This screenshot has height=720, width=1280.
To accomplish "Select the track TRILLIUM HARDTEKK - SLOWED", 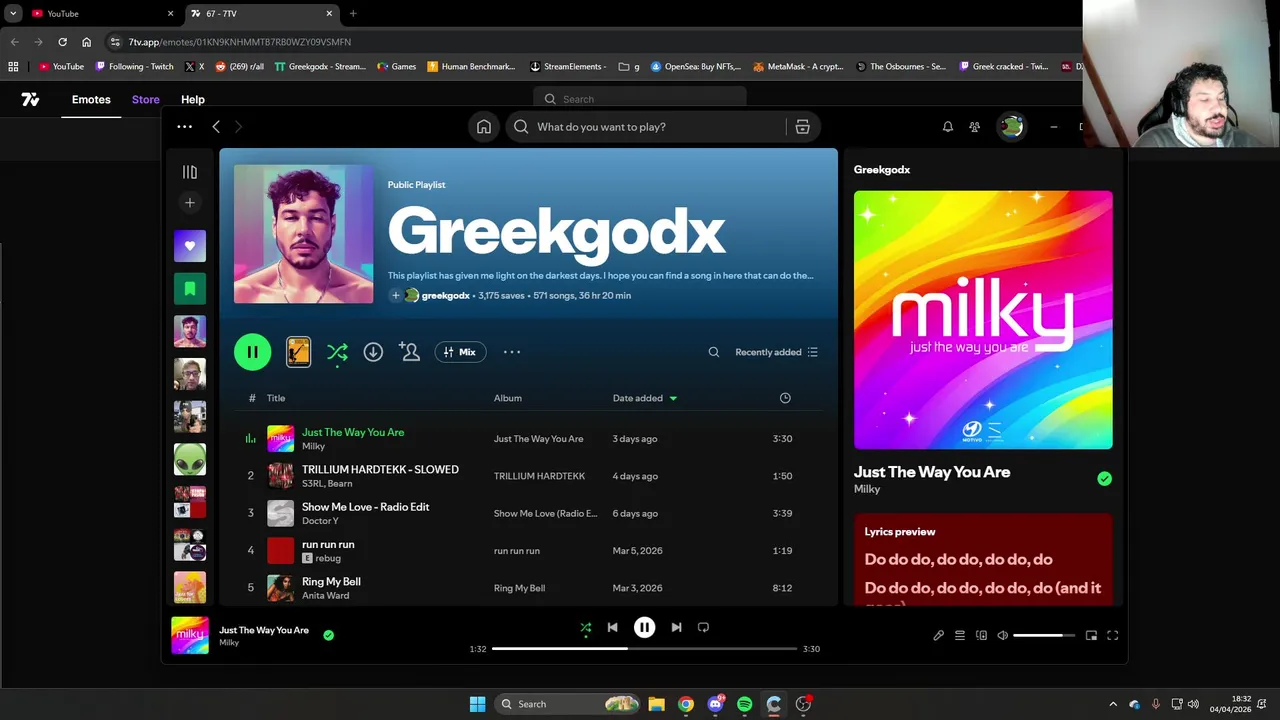I will coord(380,470).
